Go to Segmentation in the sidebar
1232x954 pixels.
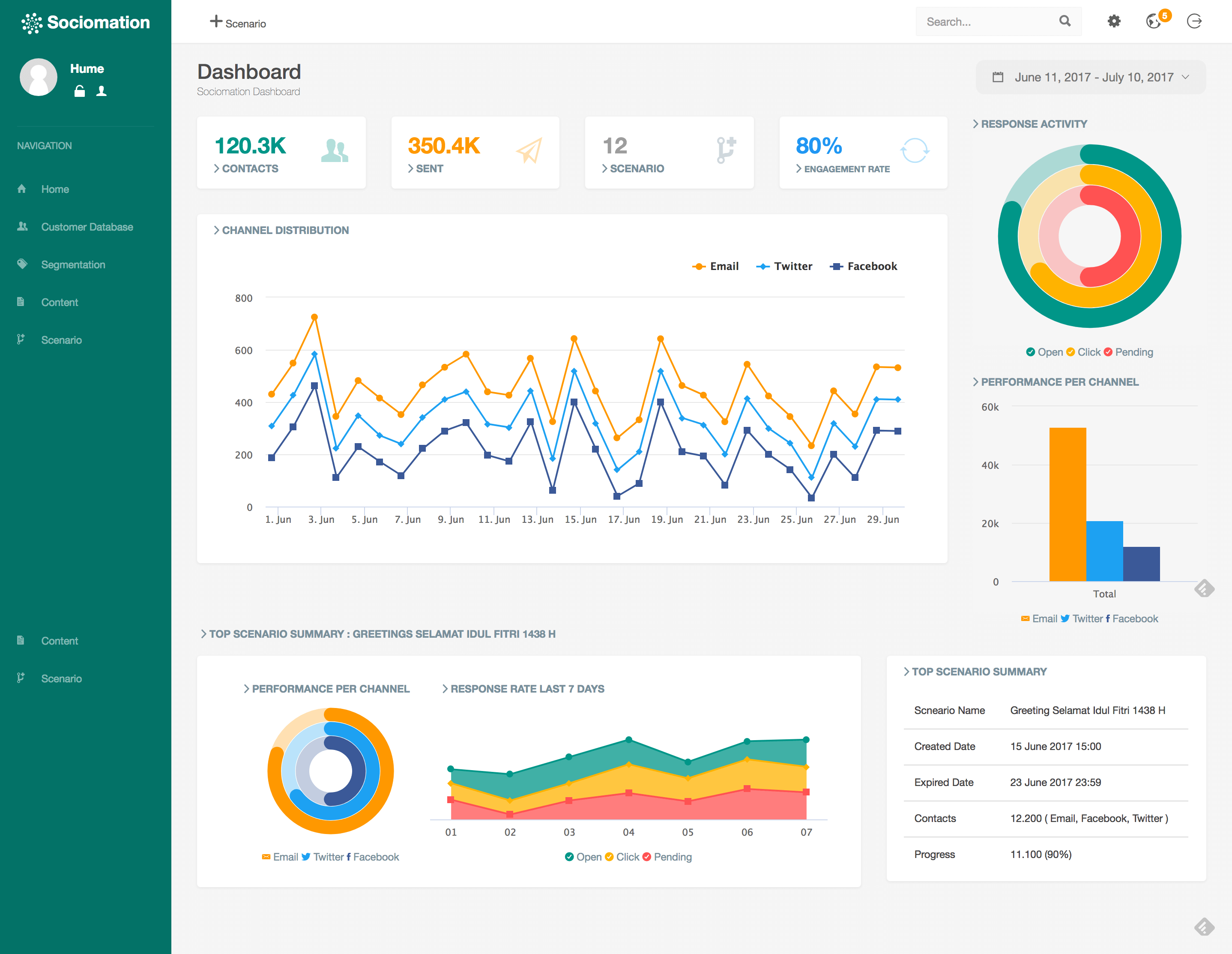73,265
